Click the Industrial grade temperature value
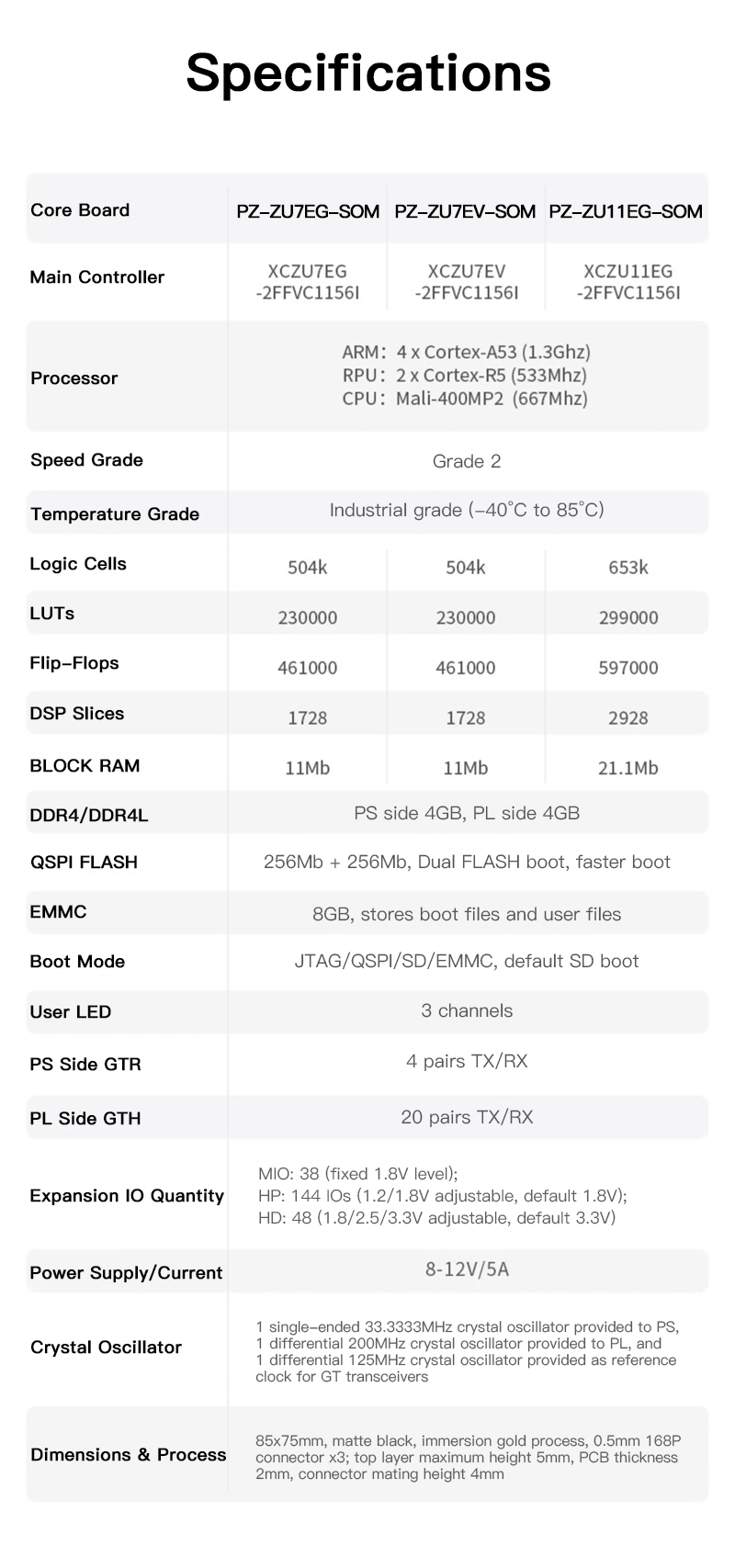 [467, 510]
